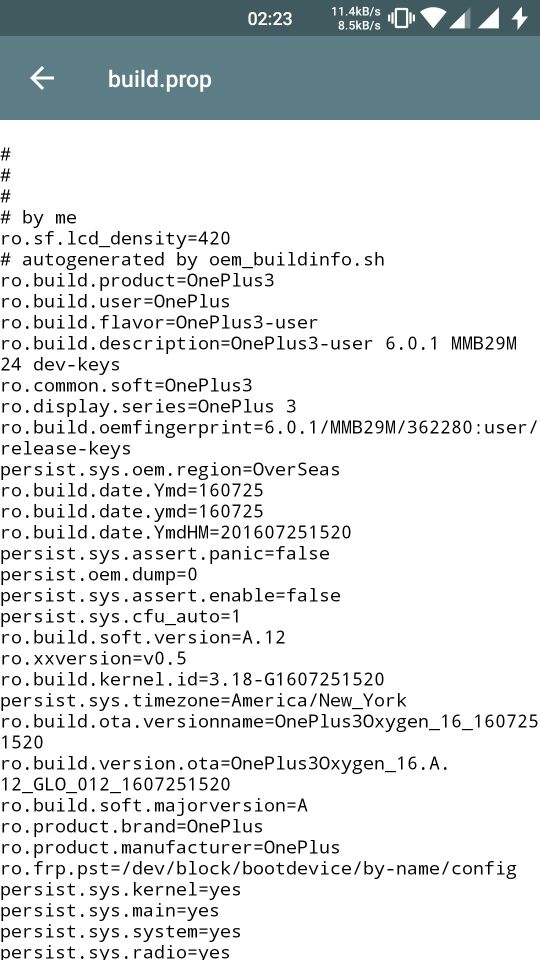Tap the persist.sys.oem.region=OverSeas line
This screenshot has height=960, width=540.
170,470
